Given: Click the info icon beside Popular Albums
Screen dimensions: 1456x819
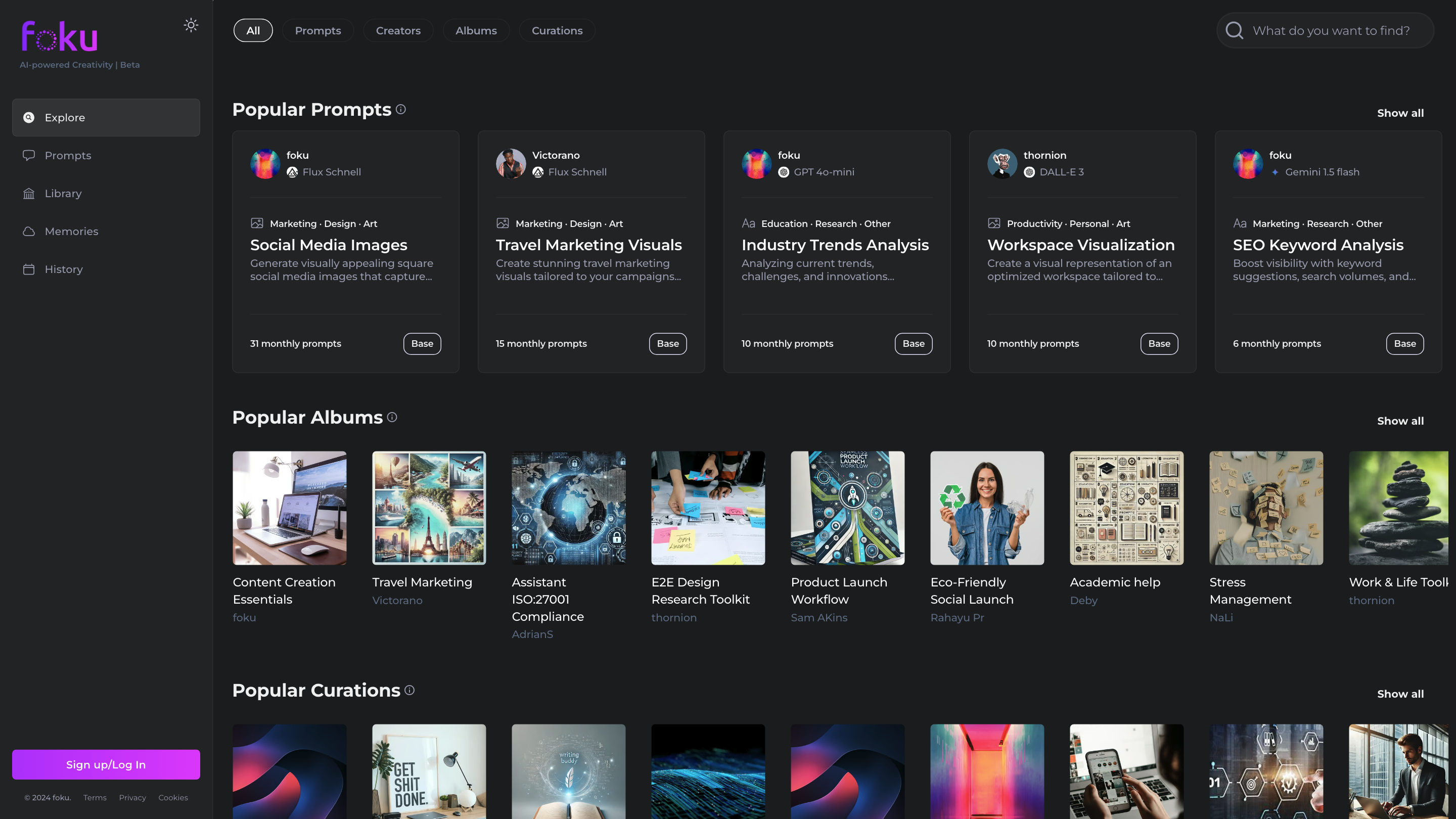Looking at the screenshot, I should [x=392, y=417].
